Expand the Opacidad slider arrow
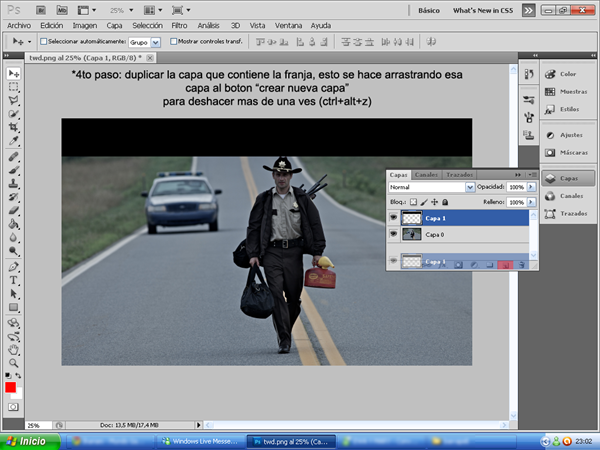 [531, 187]
